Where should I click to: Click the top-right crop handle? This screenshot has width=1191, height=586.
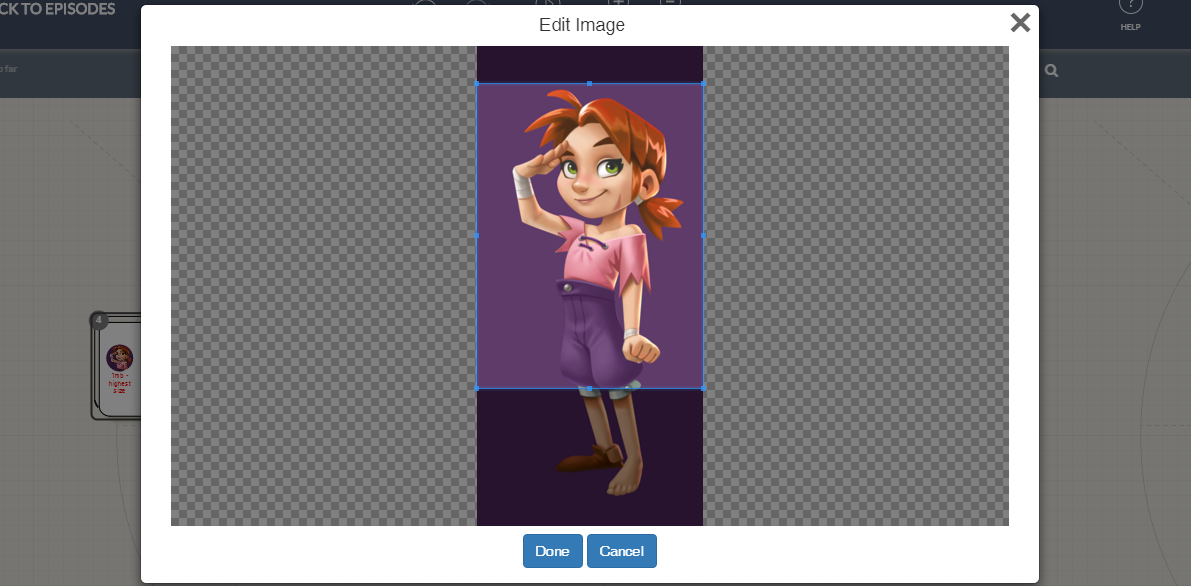pos(703,84)
